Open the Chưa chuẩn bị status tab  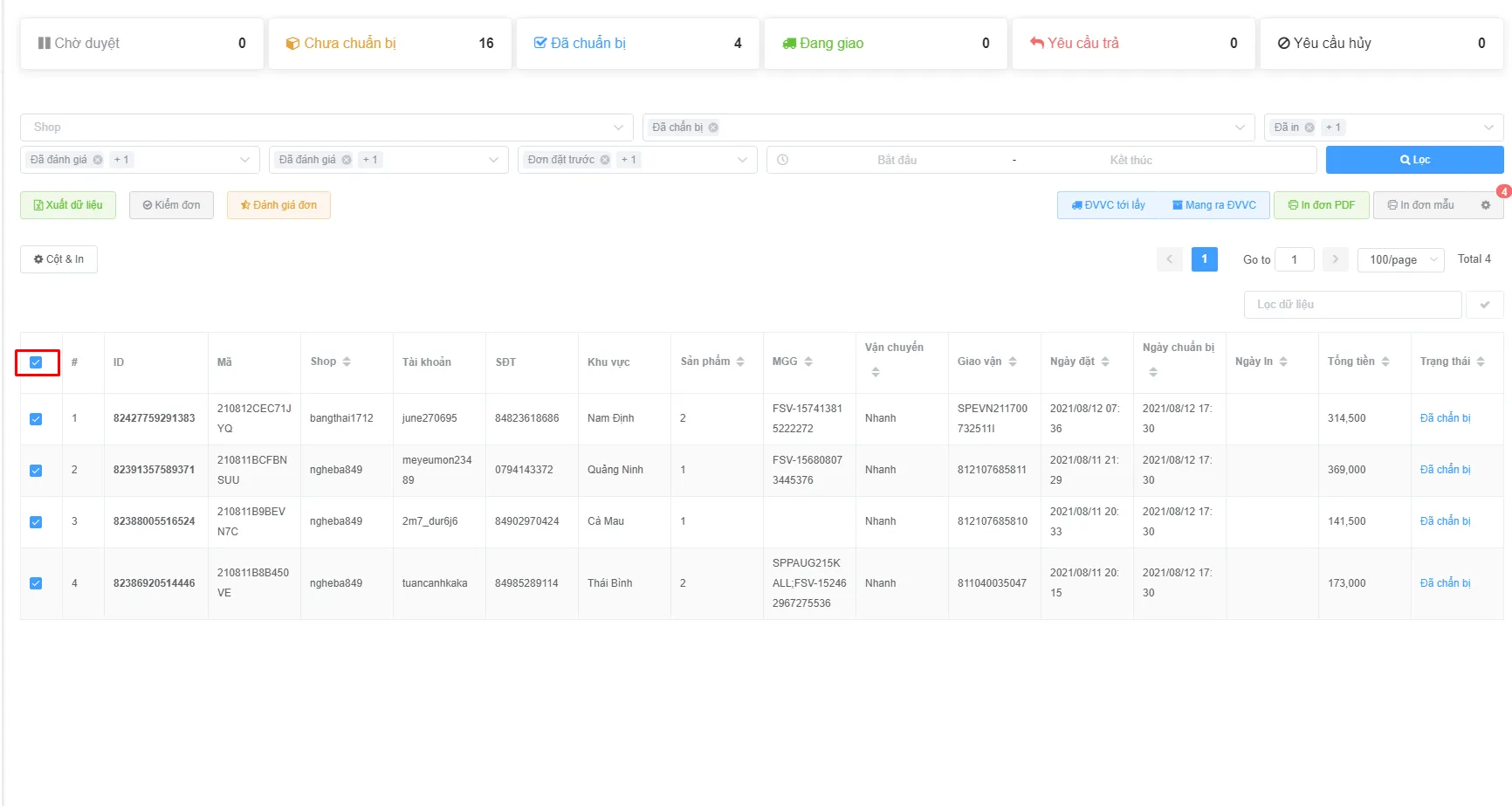tap(389, 44)
